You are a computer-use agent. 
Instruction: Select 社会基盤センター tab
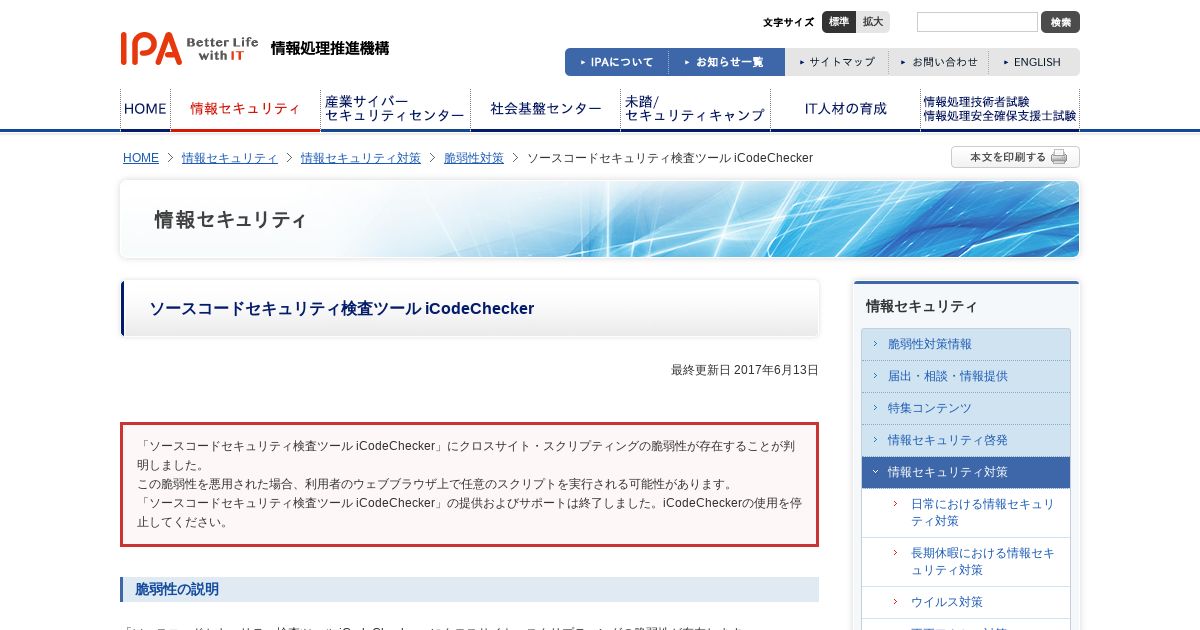pos(545,109)
